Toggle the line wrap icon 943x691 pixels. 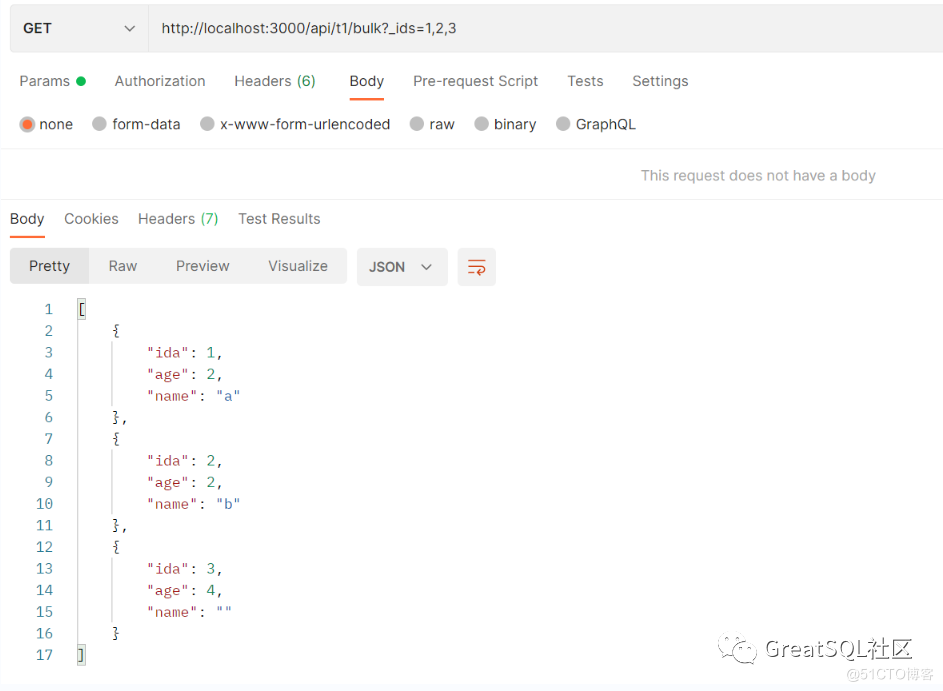click(x=476, y=266)
